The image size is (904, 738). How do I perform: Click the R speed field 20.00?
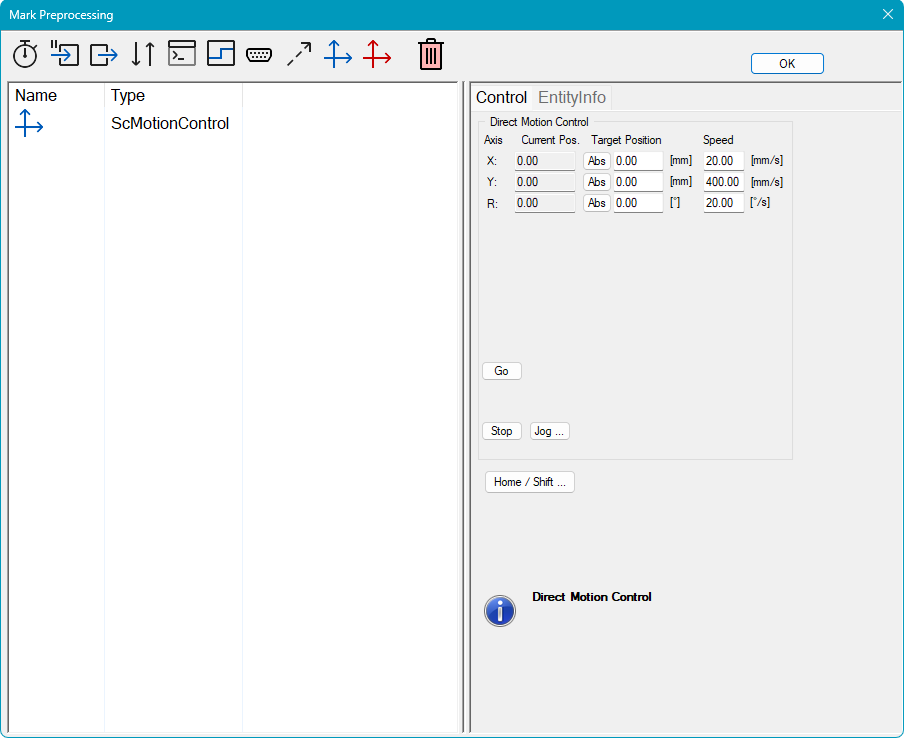click(724, 203)
